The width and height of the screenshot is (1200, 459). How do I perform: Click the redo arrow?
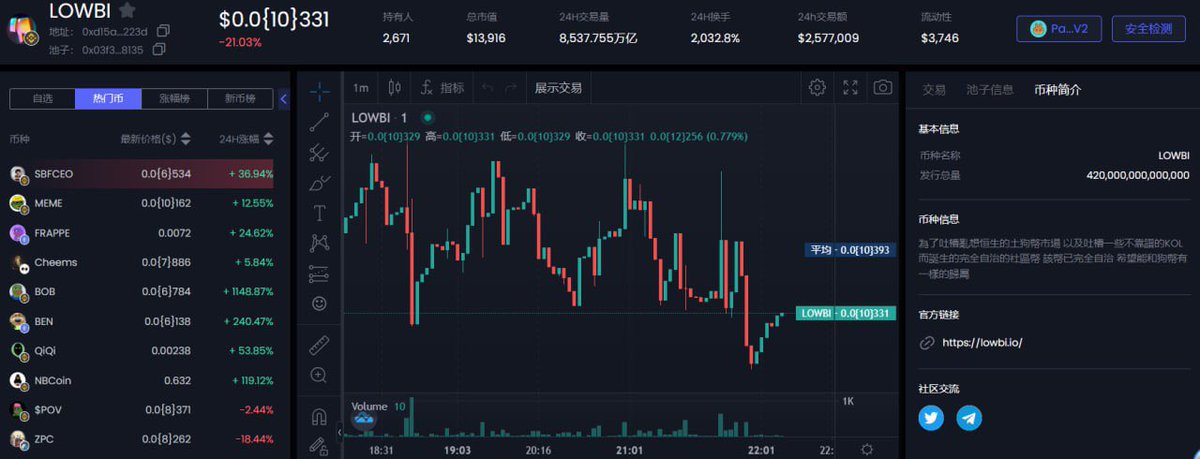[x=511, y=88]
